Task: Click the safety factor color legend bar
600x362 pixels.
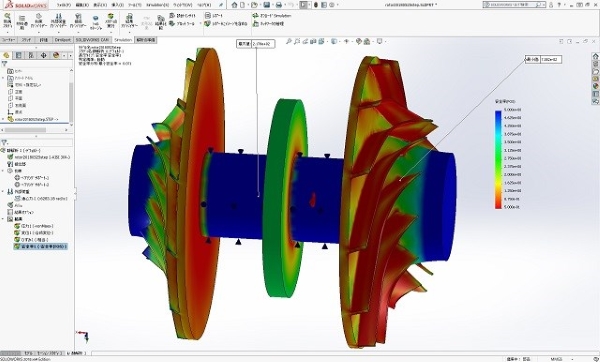Action: (x=498, y=159)
